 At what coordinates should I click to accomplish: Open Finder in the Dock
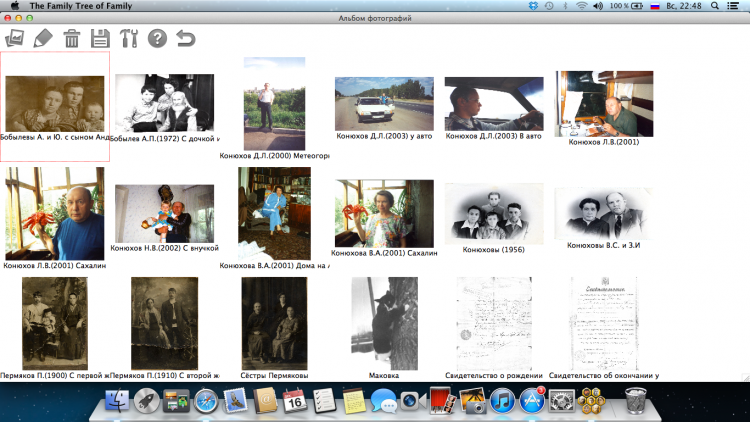tap(117, 401)
